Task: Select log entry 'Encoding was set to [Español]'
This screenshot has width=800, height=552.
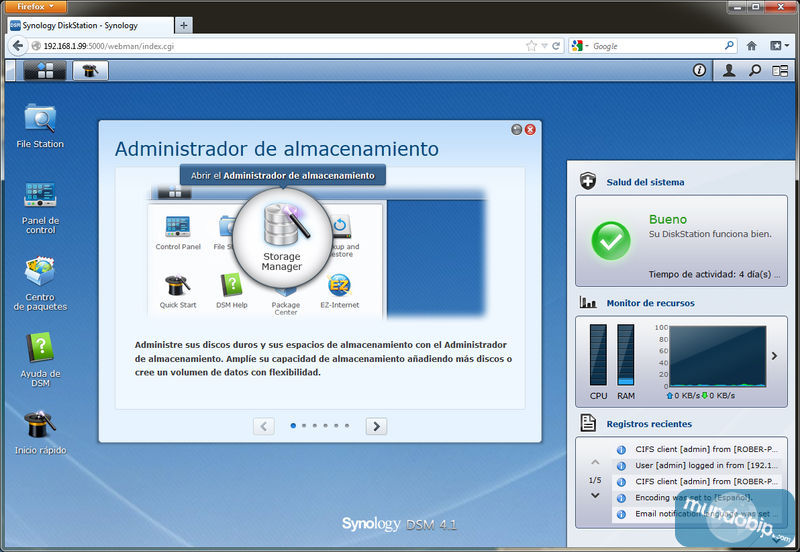Action: tap(696, 497)
